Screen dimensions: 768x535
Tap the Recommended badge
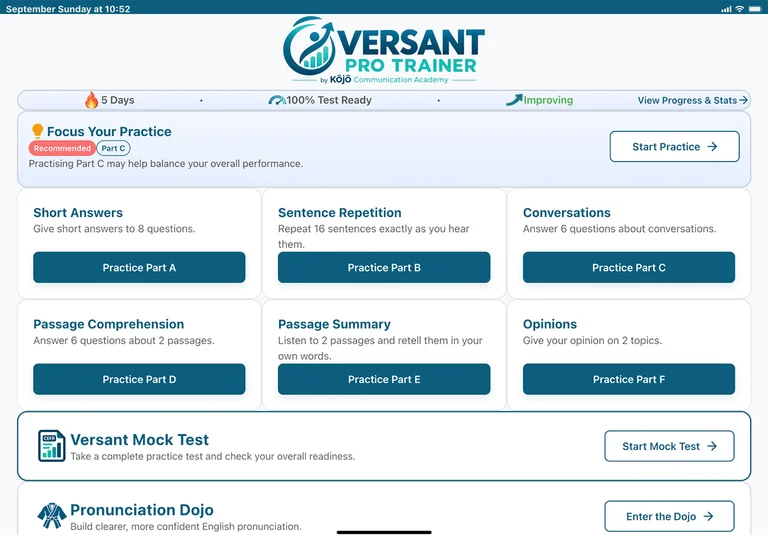(x=62, y=148)
